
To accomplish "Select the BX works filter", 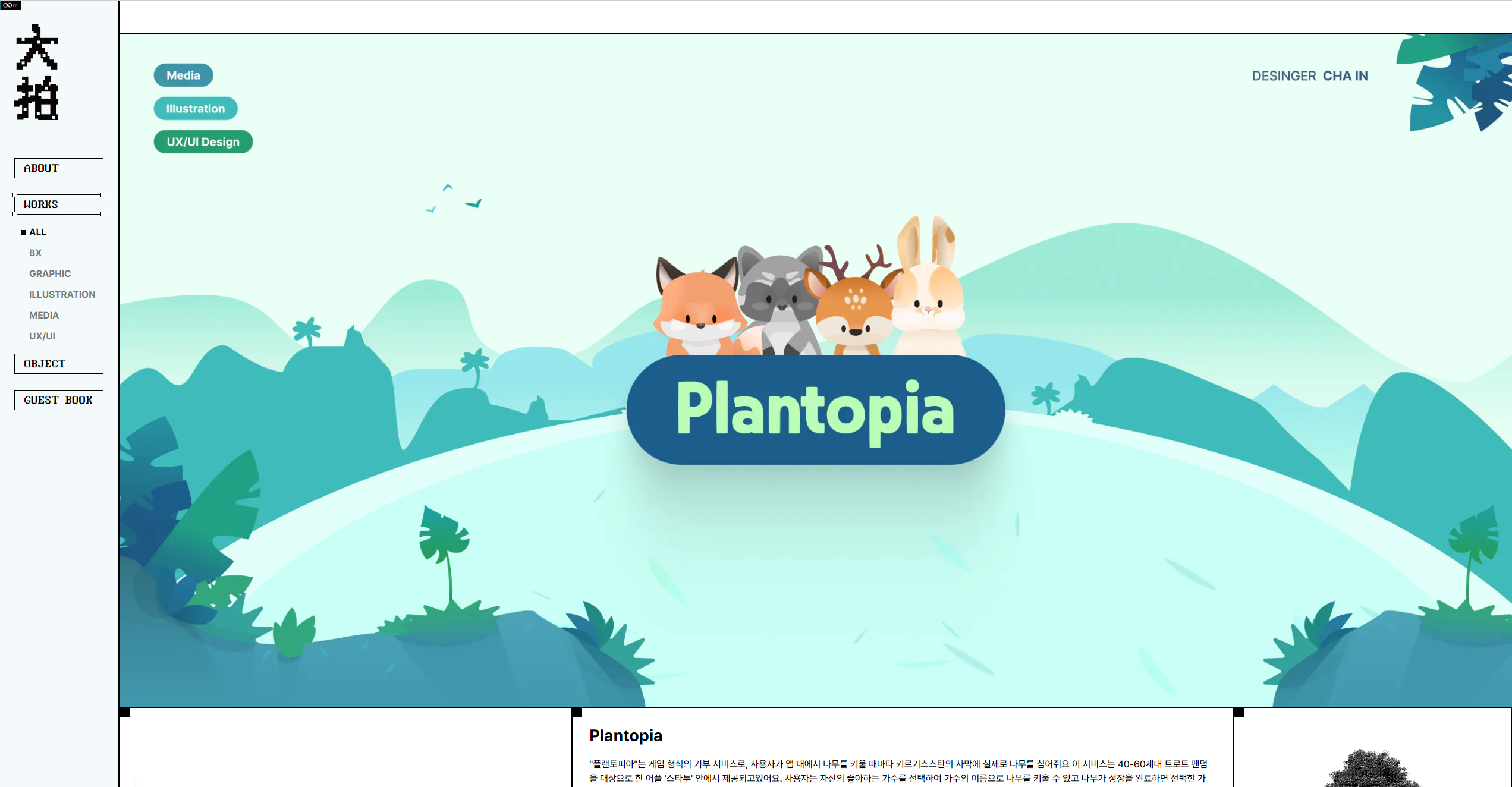I will coord(35,253).
